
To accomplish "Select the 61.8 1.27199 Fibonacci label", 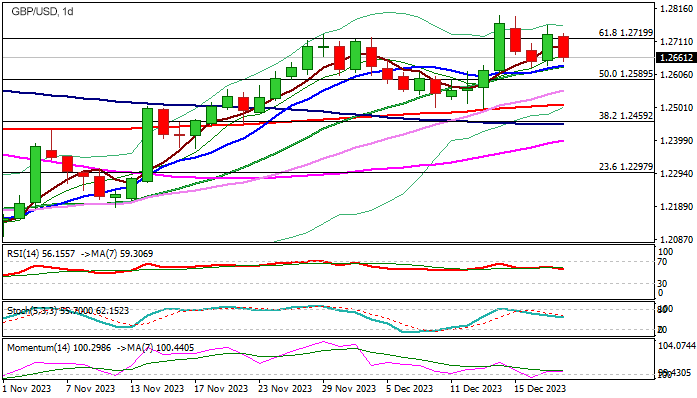I will (626, 32).
